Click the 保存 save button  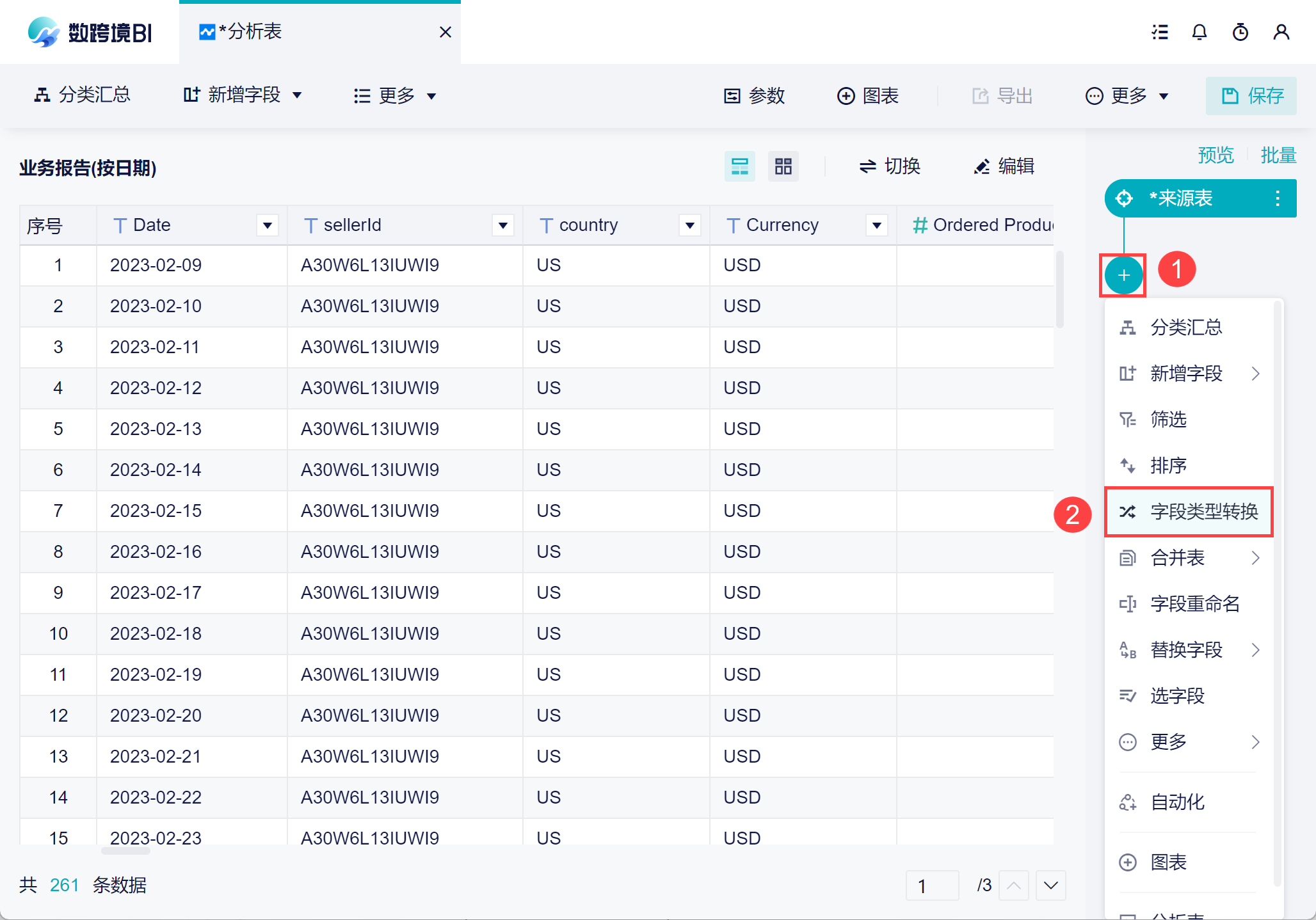pos(1251,95)
